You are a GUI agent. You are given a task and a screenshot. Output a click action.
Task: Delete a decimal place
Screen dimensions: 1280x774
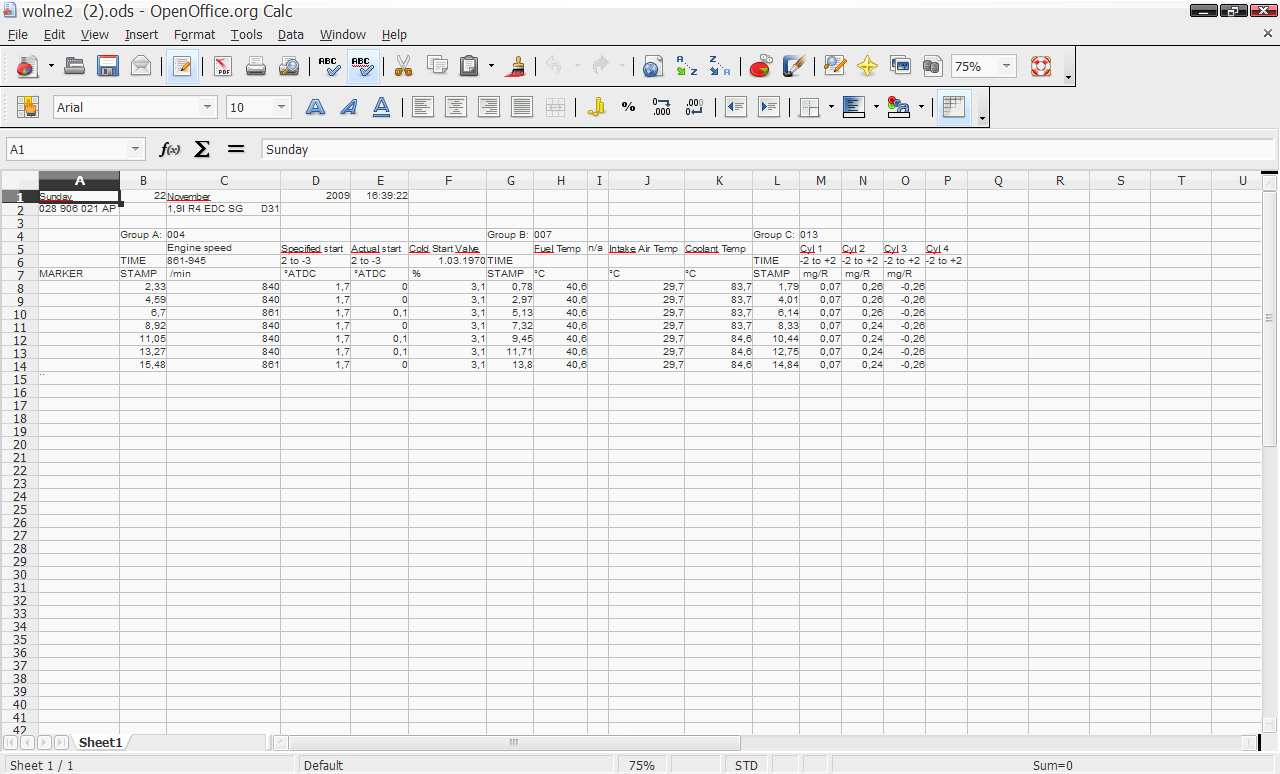pyautogui.click(x=695, y=107)
